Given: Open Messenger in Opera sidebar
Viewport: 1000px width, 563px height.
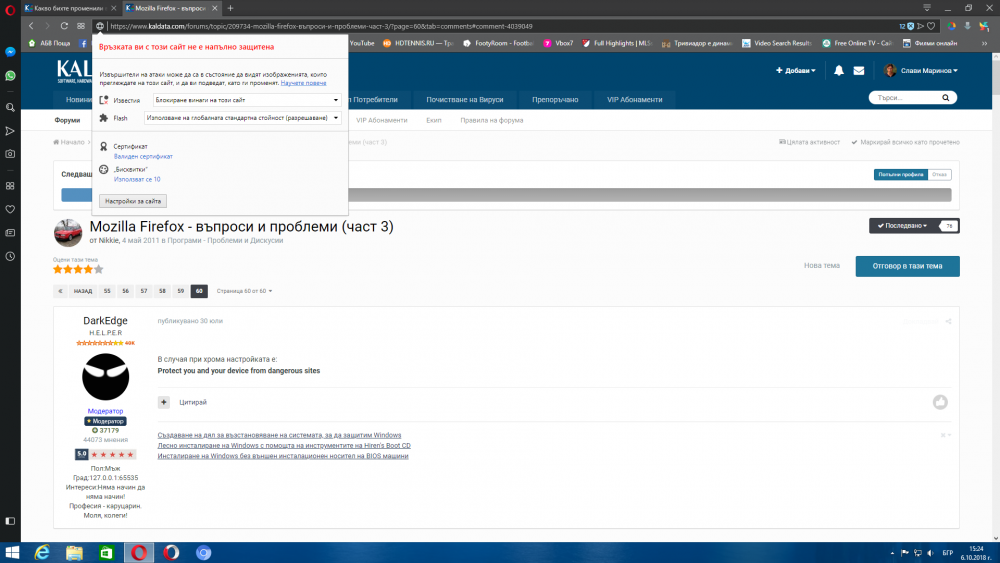Looking at the screenshot, I should tap(10, 52).
